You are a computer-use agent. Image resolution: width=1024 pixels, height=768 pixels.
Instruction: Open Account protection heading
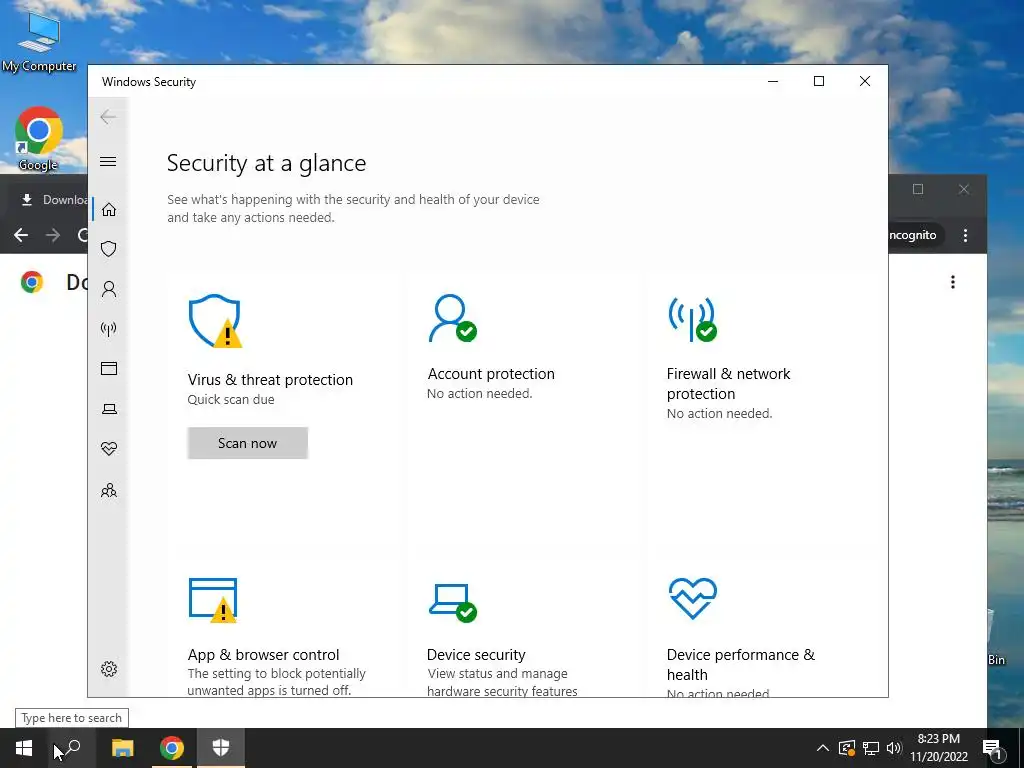point(491,374)
